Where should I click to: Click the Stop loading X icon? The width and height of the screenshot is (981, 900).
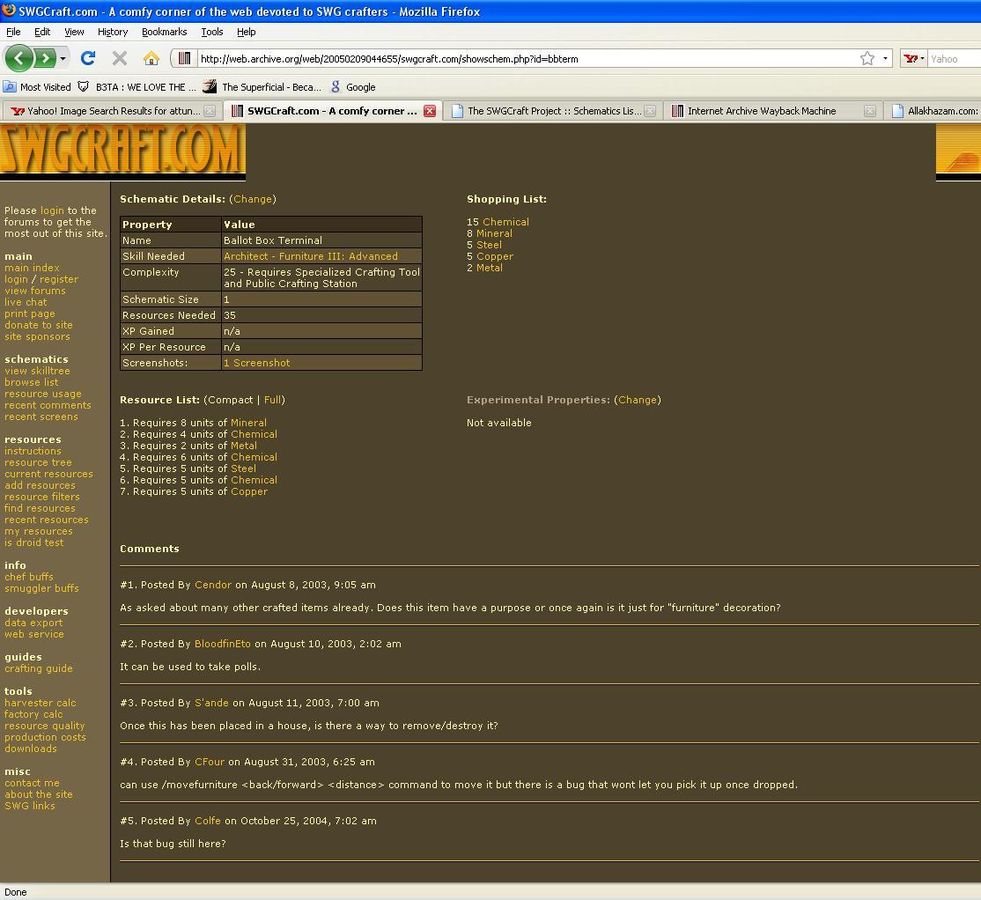119,58
